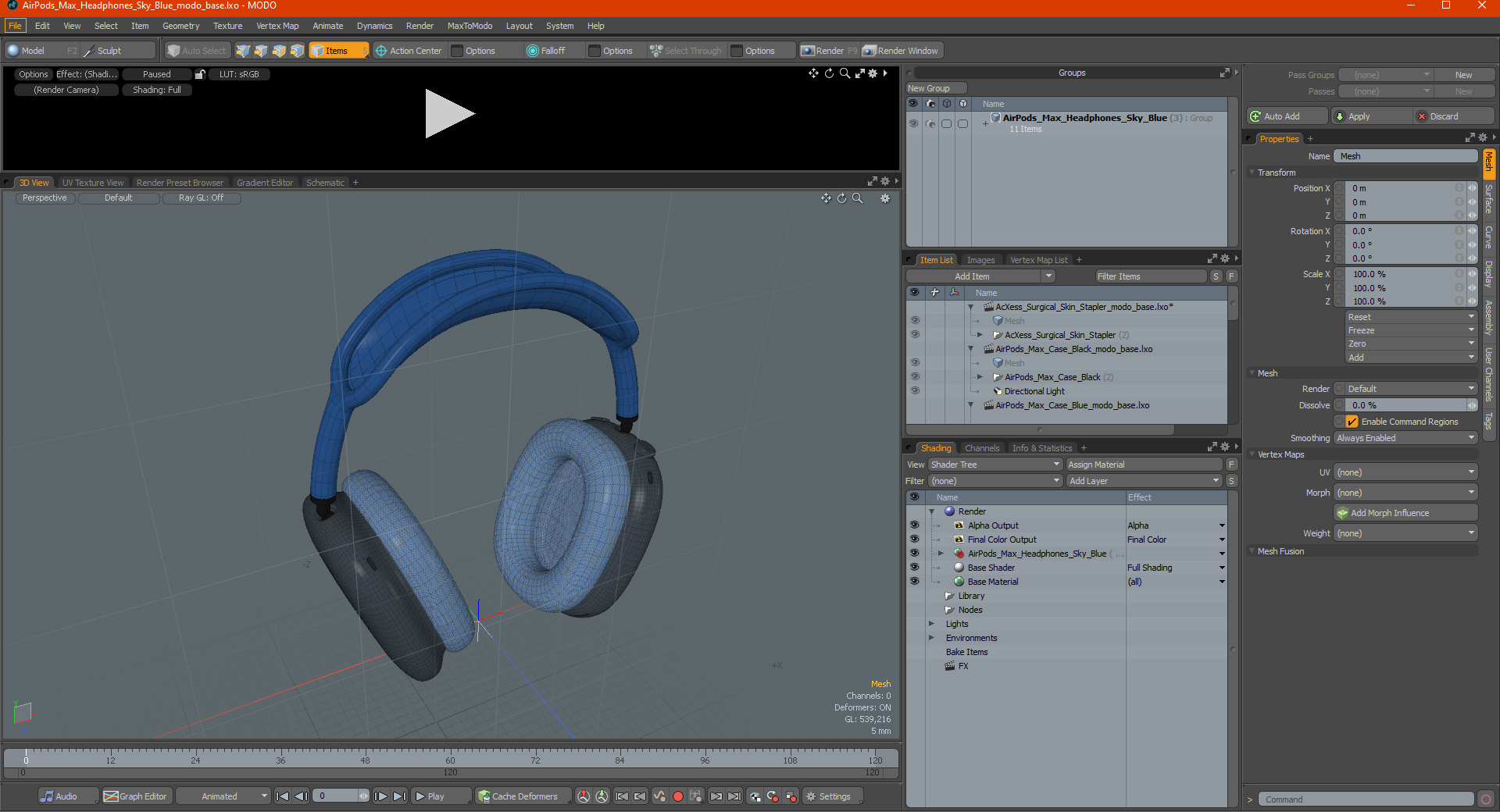Select the Edges selection mode cube icon
This screenshot has width=1500, height=812.
pos(261,51)
